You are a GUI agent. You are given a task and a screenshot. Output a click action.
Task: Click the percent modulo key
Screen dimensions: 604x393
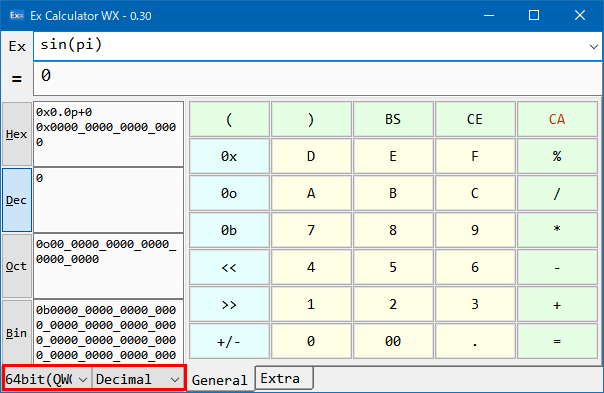pyautogui.click(x=557, y=156)
